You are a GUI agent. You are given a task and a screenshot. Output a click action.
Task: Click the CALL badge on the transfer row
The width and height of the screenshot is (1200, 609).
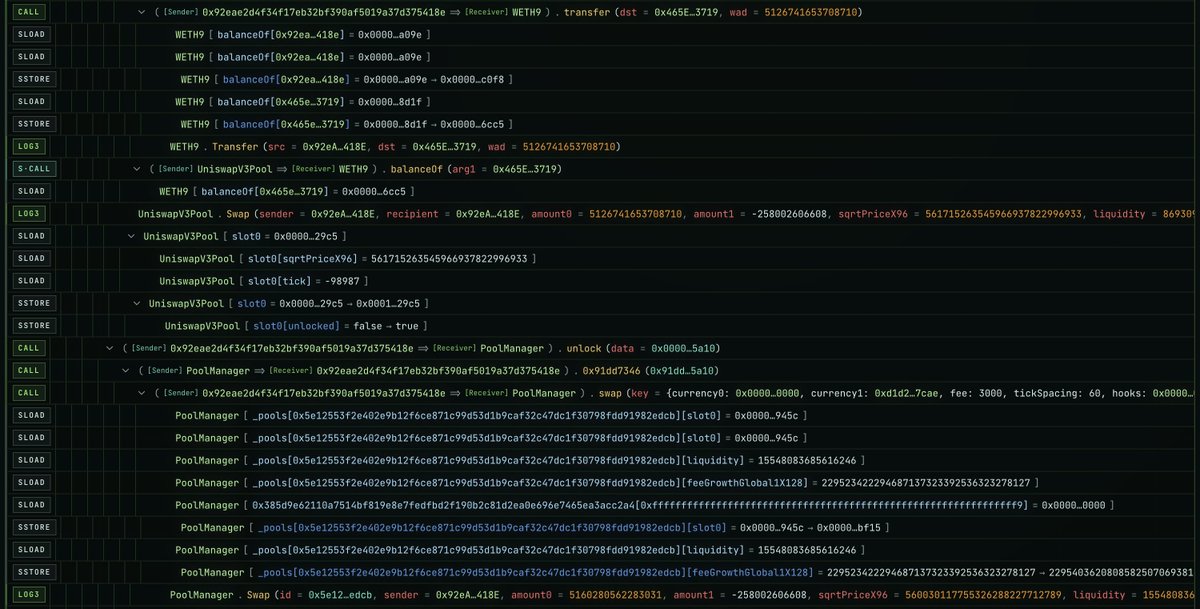[x=30, y=12]
